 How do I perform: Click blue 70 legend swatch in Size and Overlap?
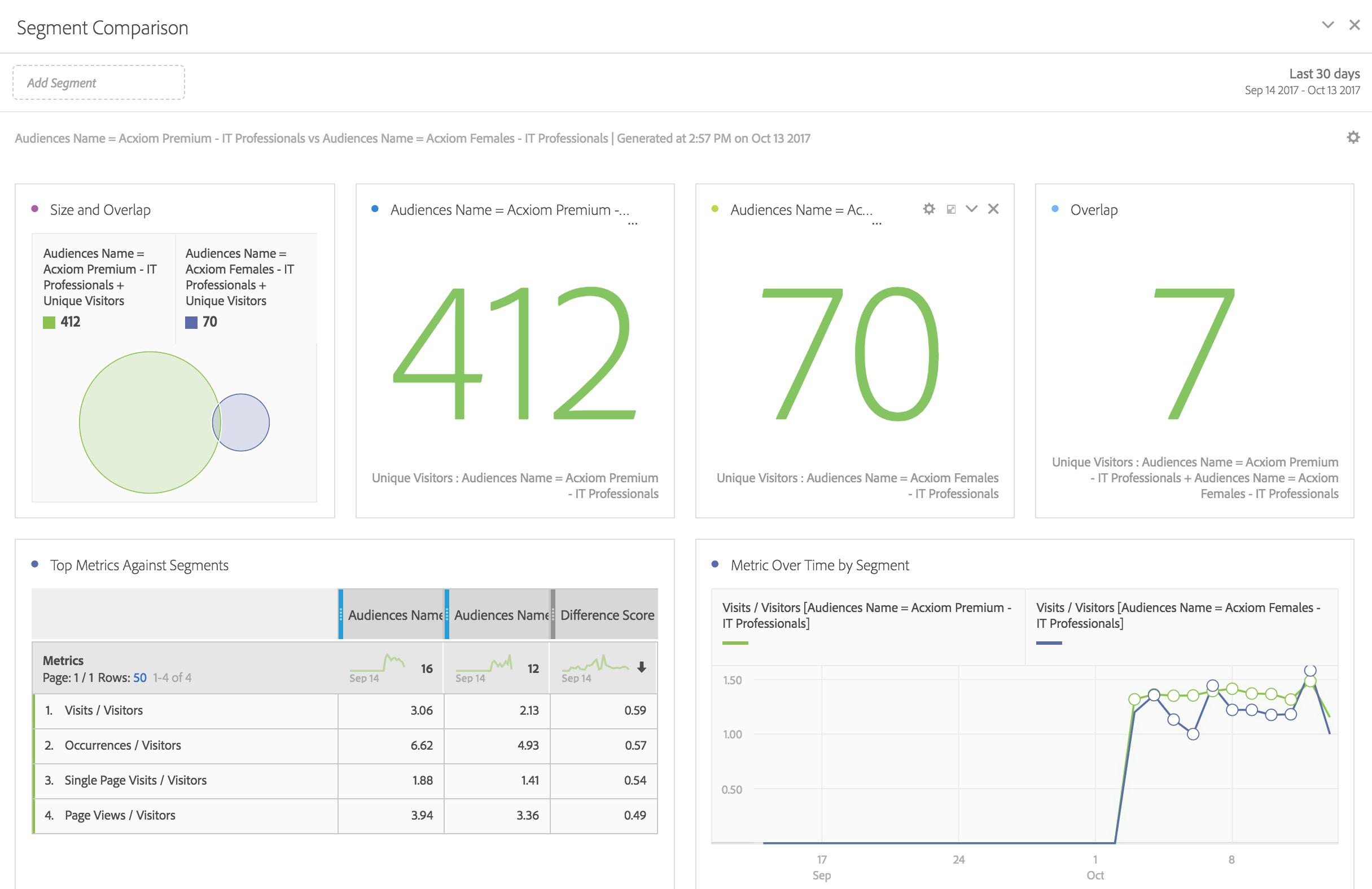tap(191, 323)
